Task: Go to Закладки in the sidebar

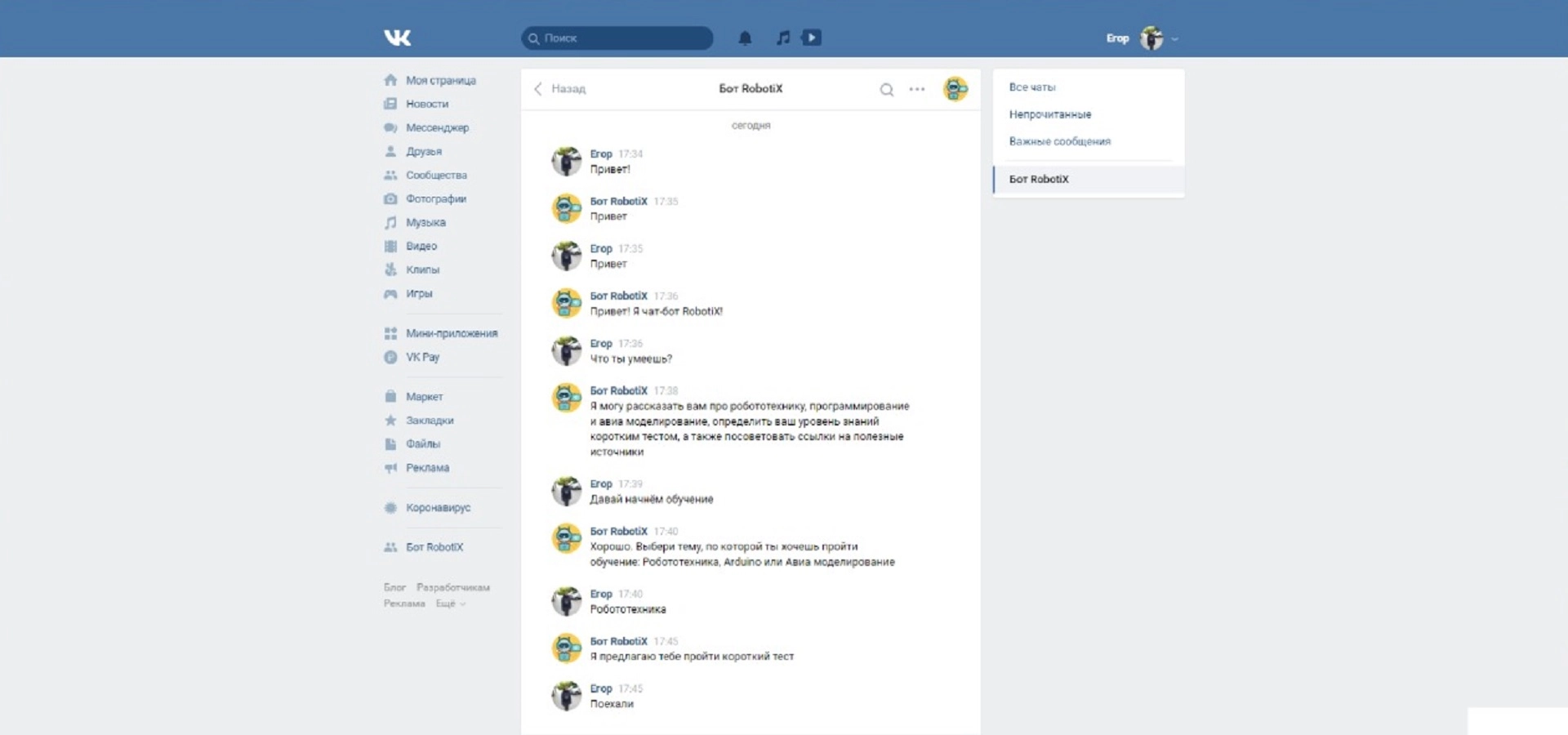Action: coord(430,421)
